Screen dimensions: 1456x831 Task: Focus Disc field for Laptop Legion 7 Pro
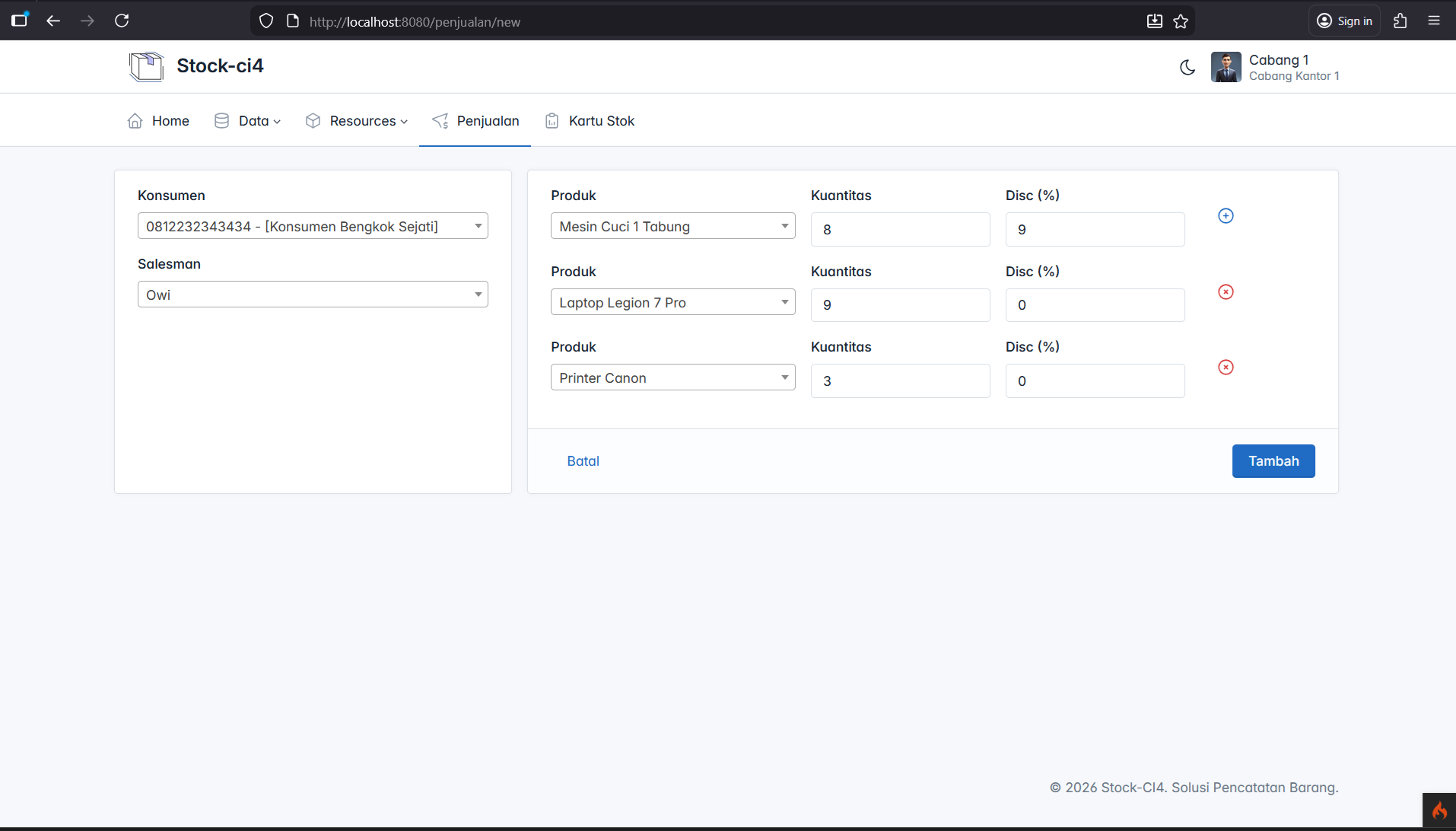[1095, 304]
